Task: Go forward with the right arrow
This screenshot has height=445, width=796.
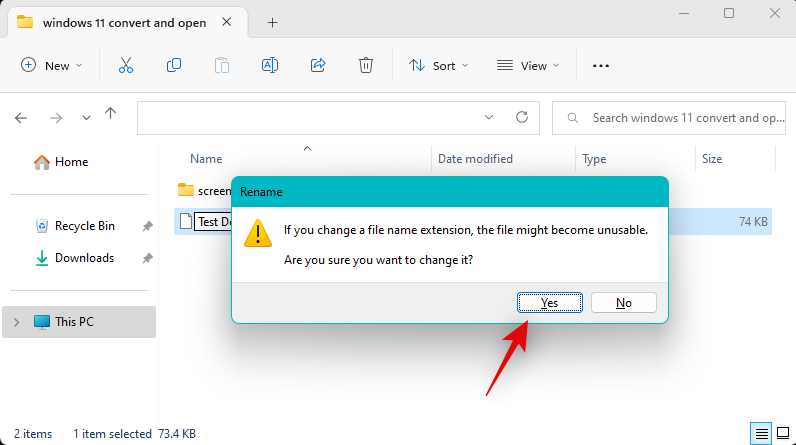Action: (x=56, y=118)
